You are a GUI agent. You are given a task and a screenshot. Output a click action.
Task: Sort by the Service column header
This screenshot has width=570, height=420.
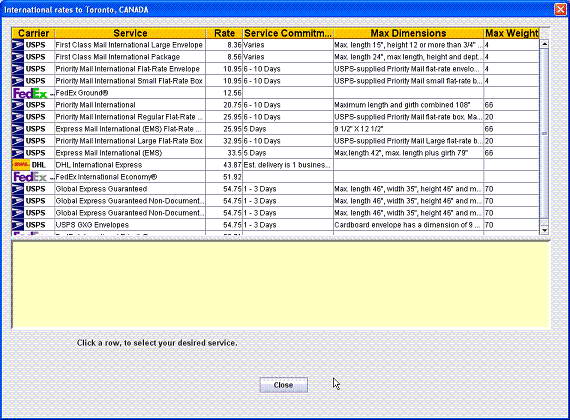tap(130, 33)
